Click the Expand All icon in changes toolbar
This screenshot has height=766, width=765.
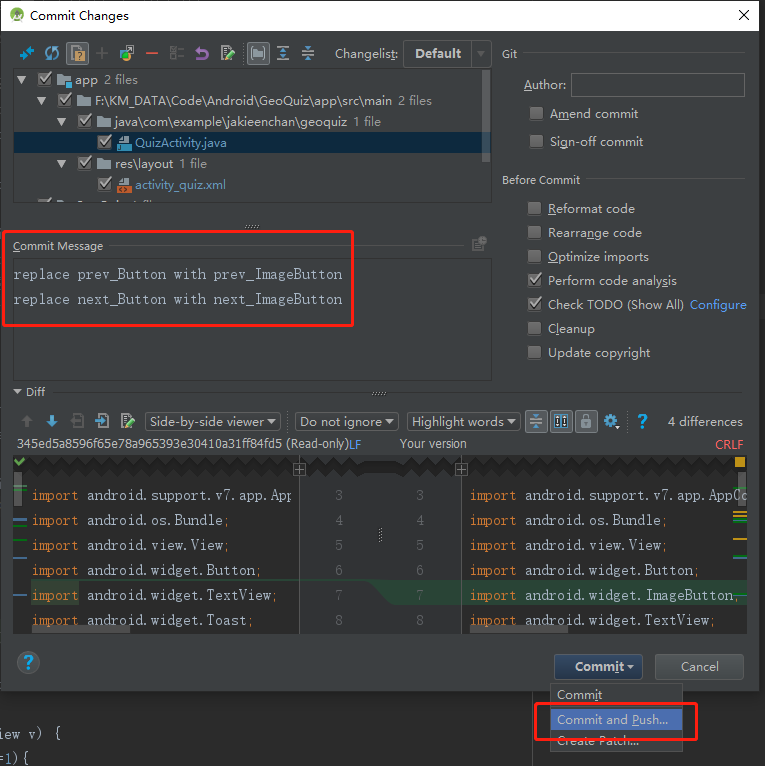pyautogui.click(x=283, y=53)
